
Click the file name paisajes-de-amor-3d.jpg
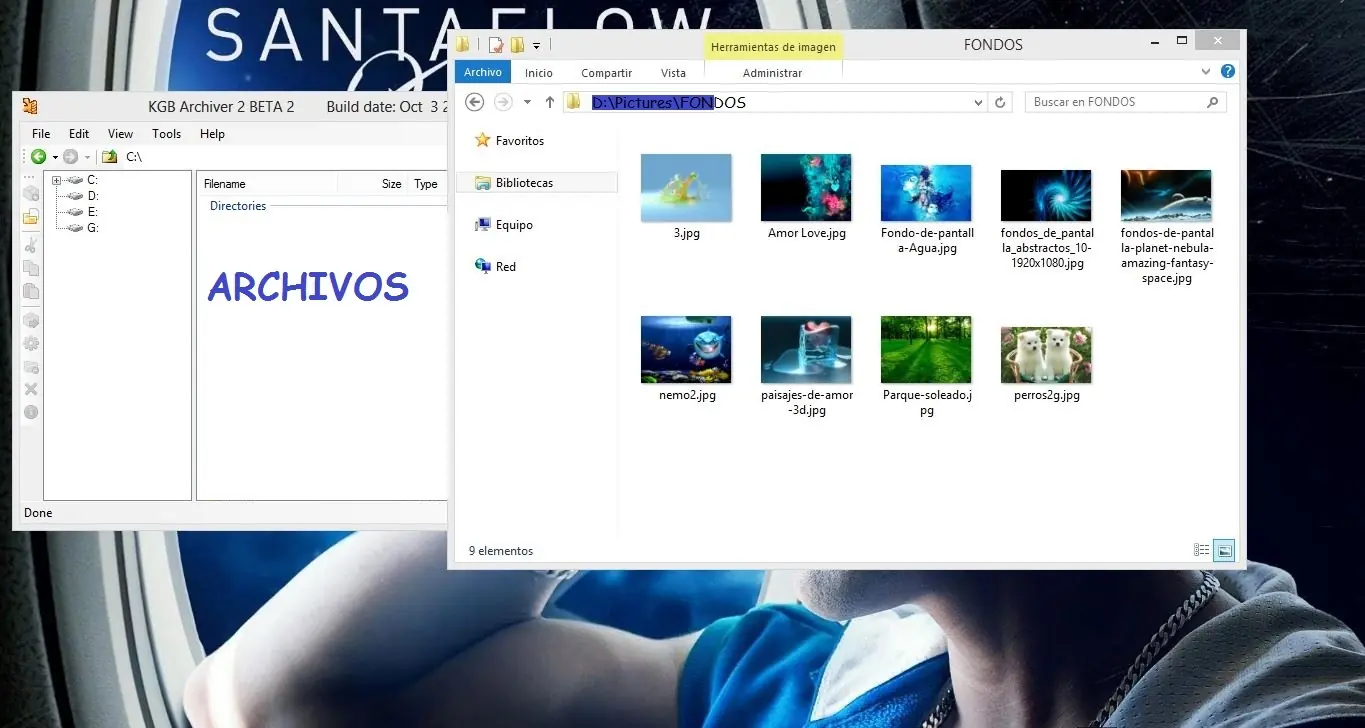(807, 402)
